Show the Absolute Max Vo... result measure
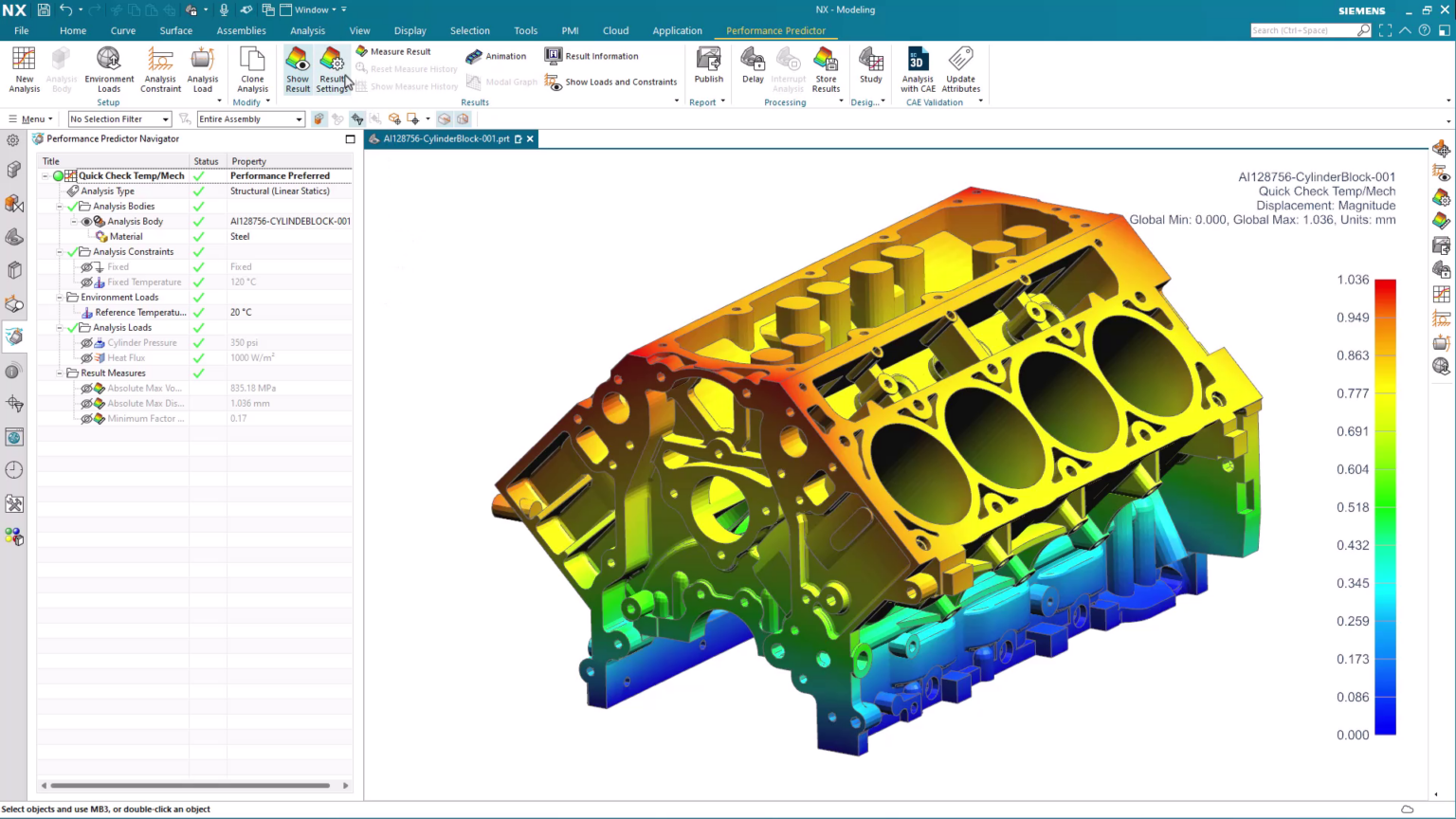The width and height of the screenshot is (1456, 819). (86, 389)
